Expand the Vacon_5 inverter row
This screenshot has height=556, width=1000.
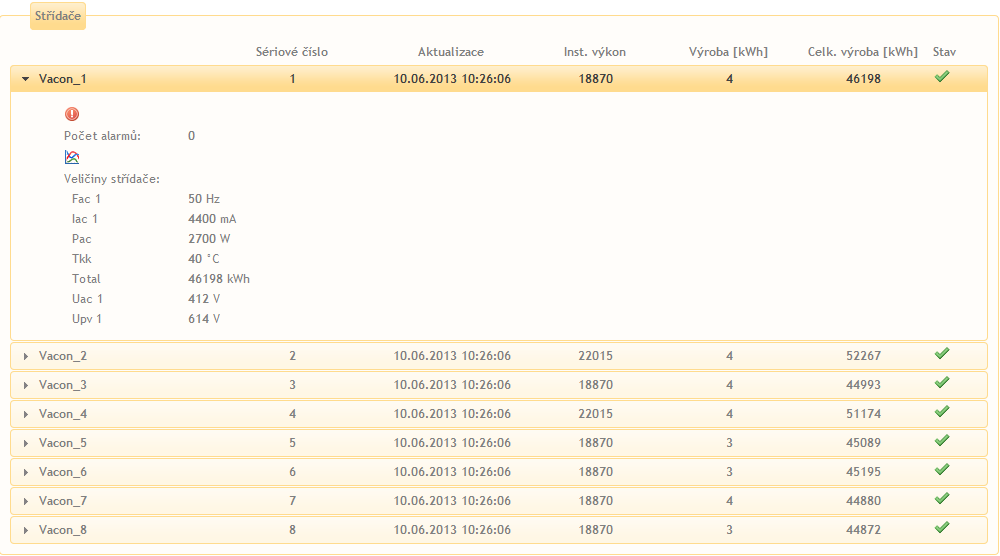click(26, 443)
